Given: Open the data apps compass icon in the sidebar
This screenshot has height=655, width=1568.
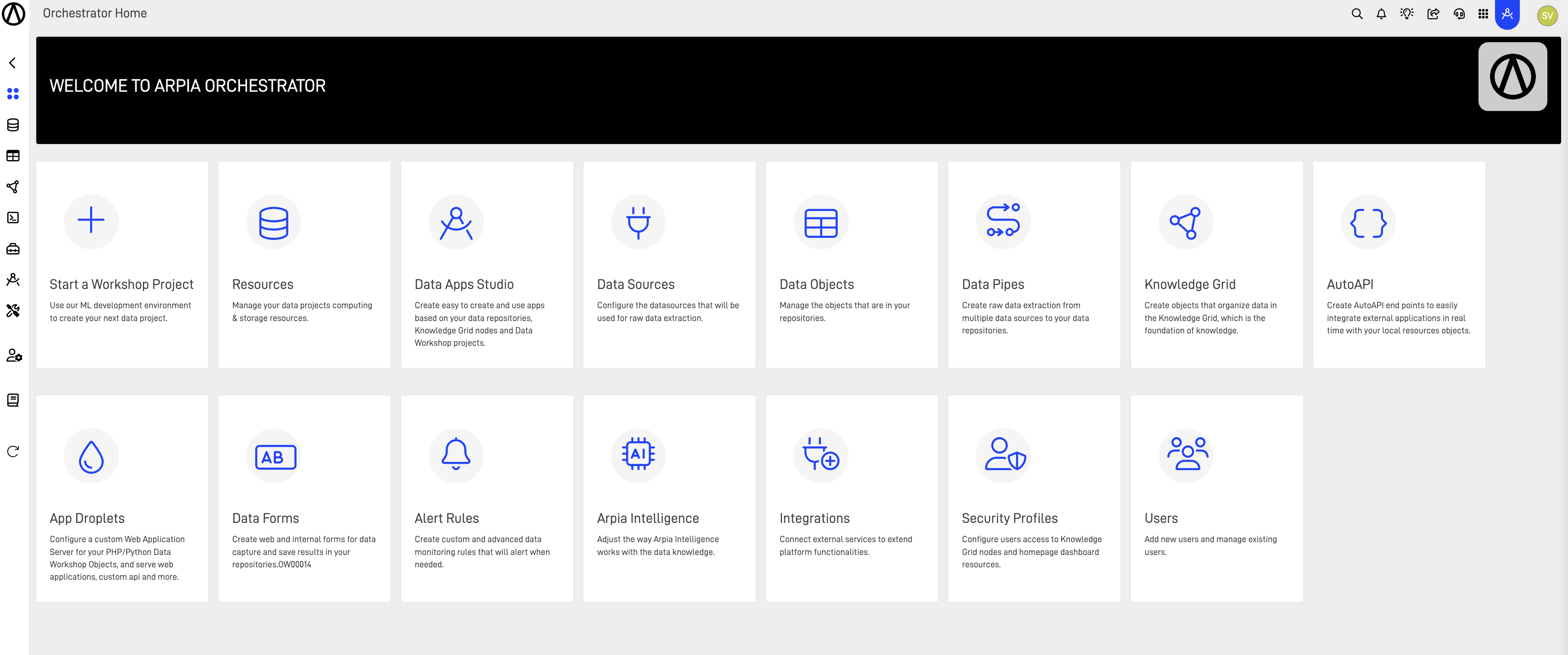Looking at the screenshot, I should point(13,280).
